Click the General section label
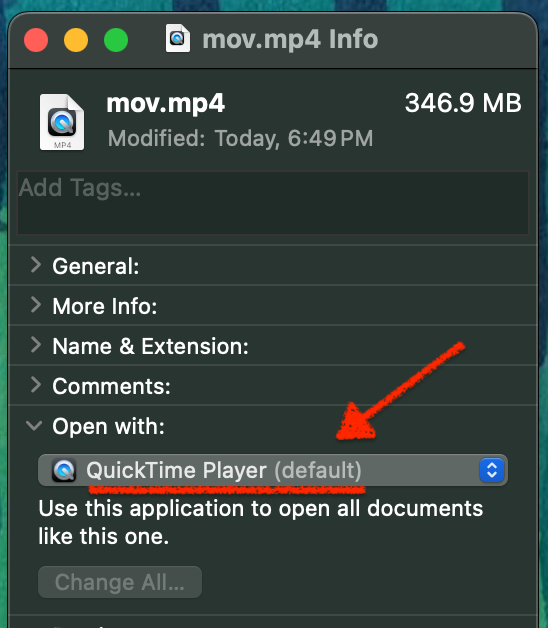Image resolution: width=548 pixels, height=628 pixels. pos(96,266)
